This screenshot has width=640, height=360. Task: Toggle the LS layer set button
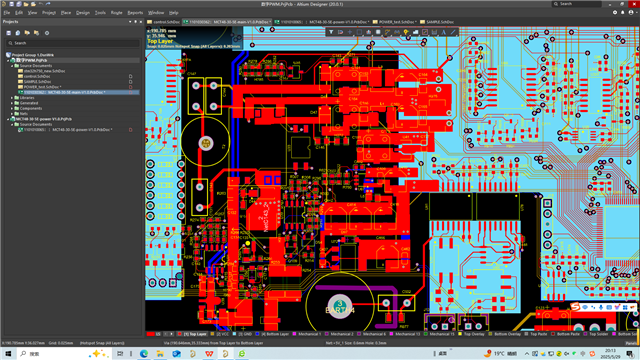click(158, 334)
